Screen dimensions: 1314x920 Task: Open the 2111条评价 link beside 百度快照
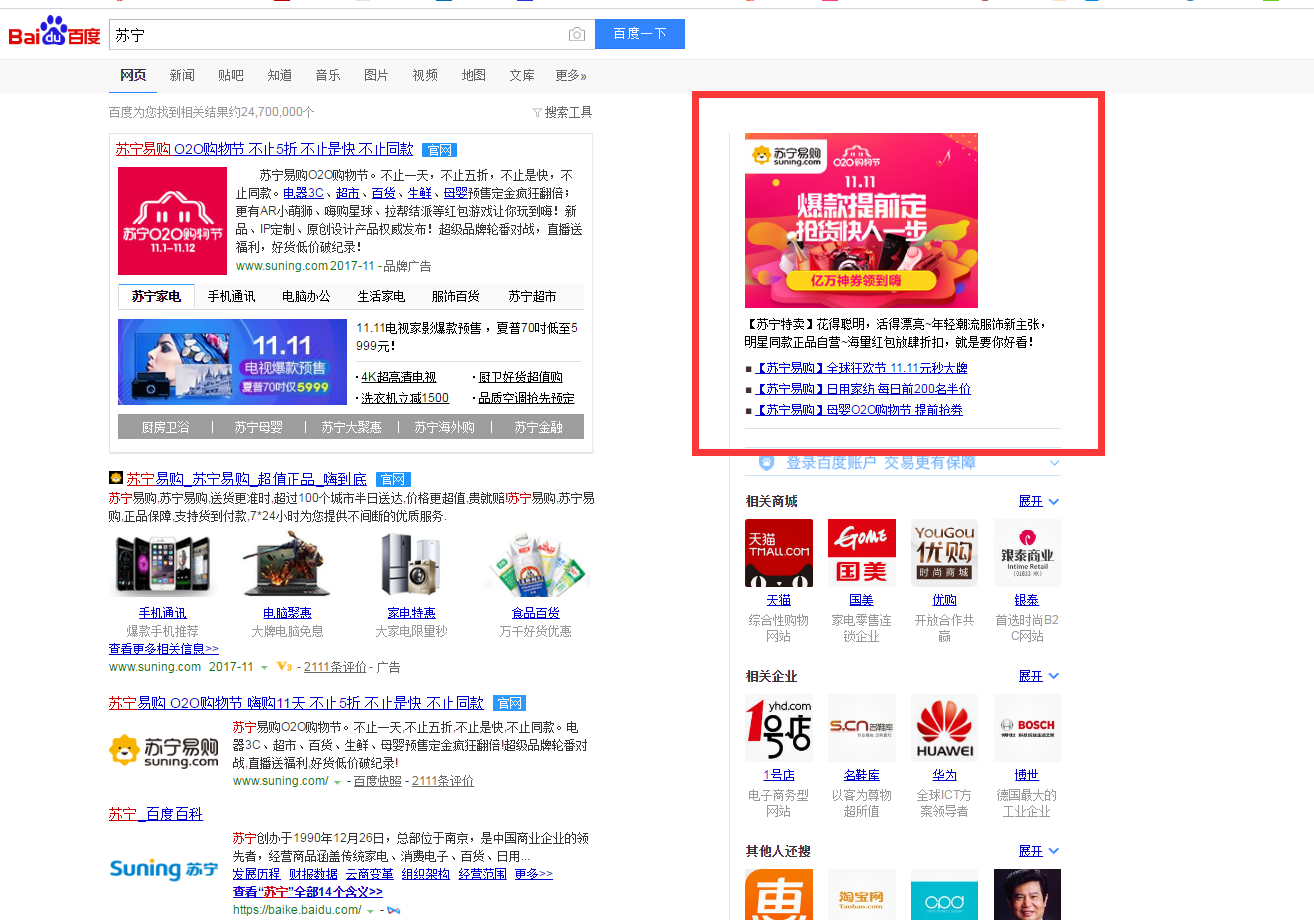click(443, 781)
